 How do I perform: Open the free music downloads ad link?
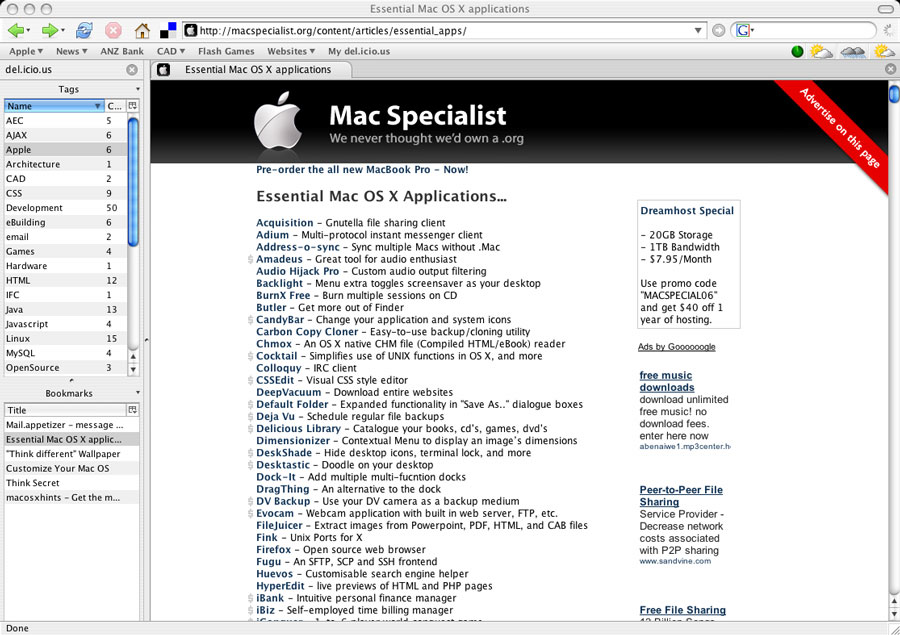point(666,381)
